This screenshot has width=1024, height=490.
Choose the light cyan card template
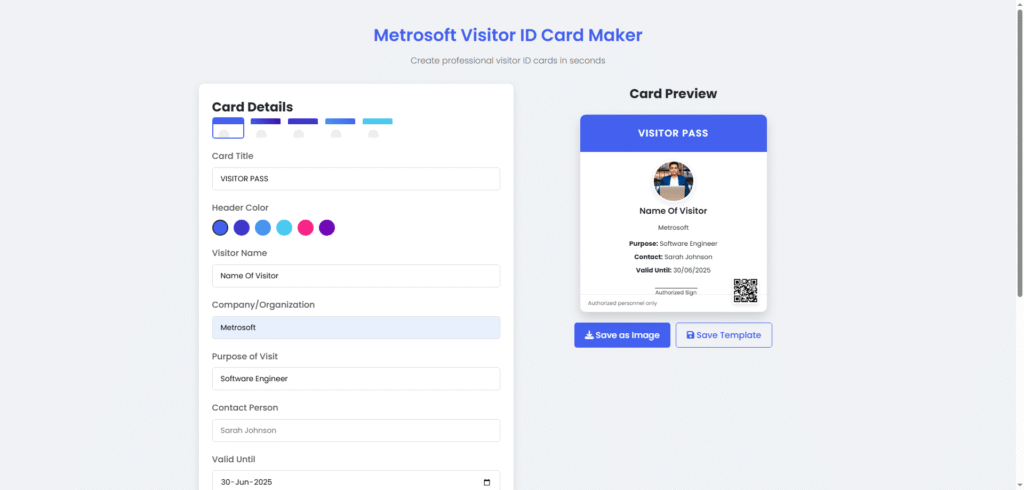377,128
